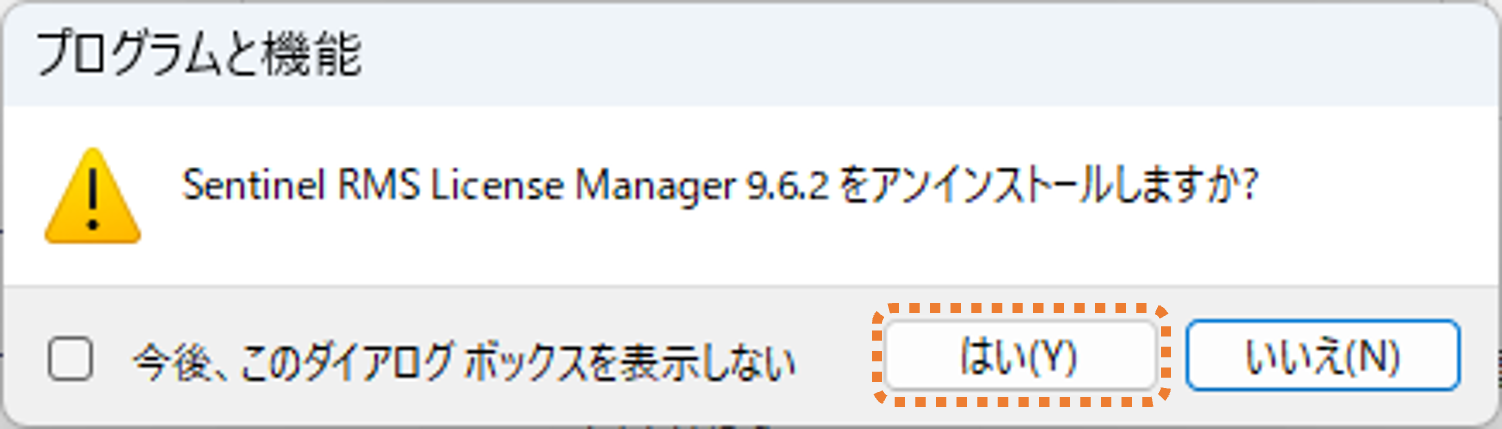Click the プログラムと機能 dialog title
This screenshot has width=1502, height=429.
(x=199, y=55)
